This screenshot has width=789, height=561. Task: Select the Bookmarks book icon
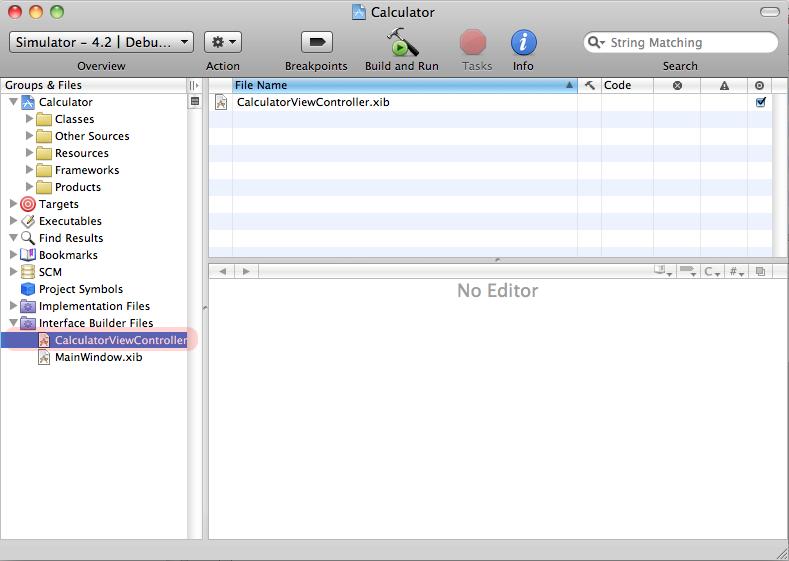[28, 255]
